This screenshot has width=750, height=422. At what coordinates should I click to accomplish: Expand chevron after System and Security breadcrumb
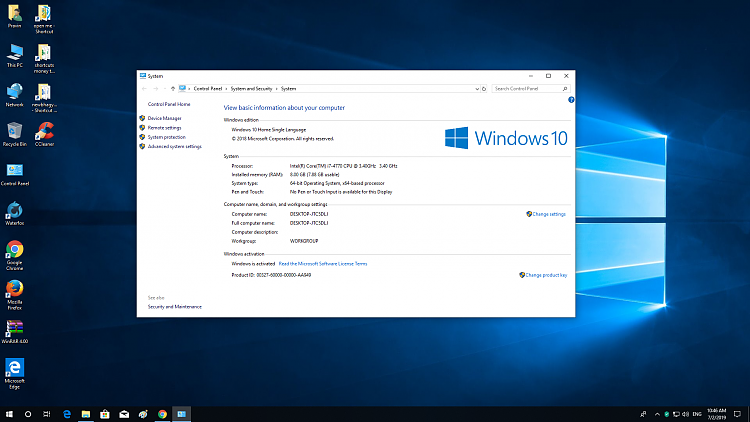point(276,89)
